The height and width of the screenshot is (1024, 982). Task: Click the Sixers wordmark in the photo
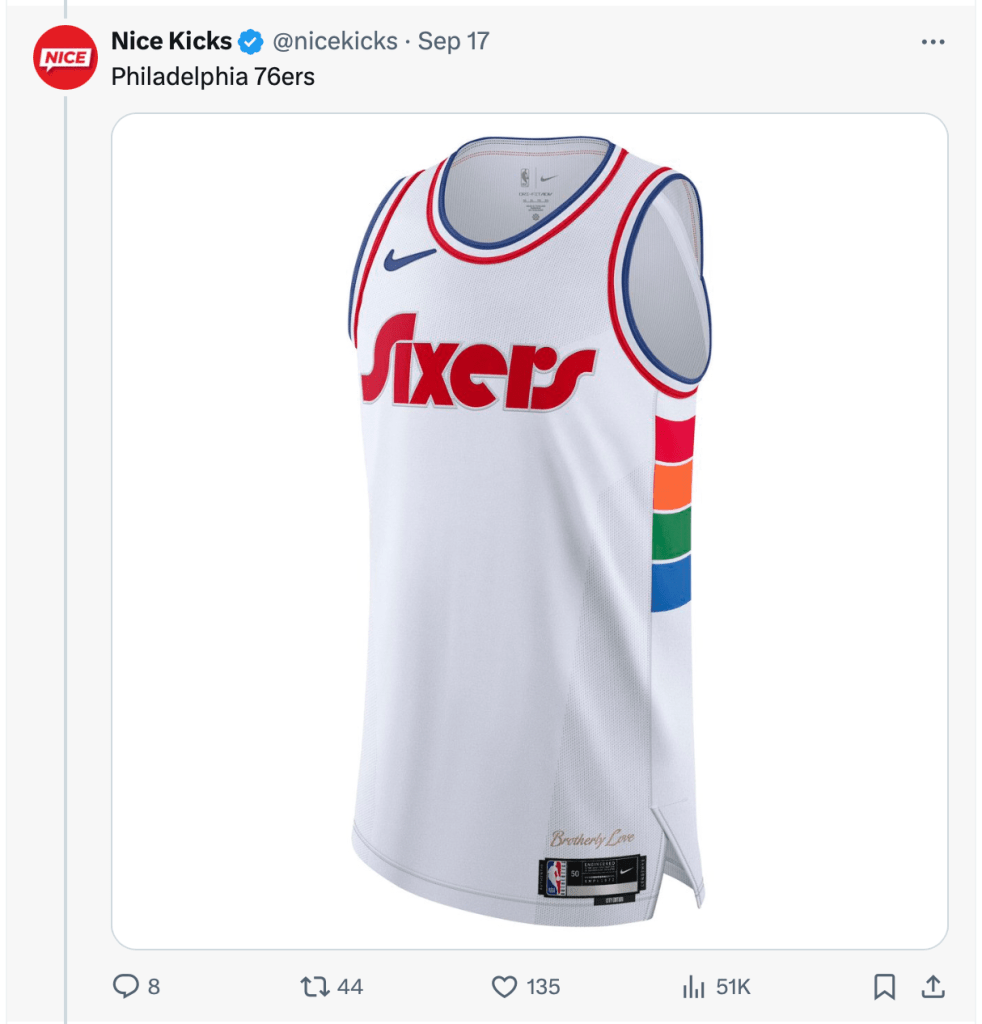[479, 363]
